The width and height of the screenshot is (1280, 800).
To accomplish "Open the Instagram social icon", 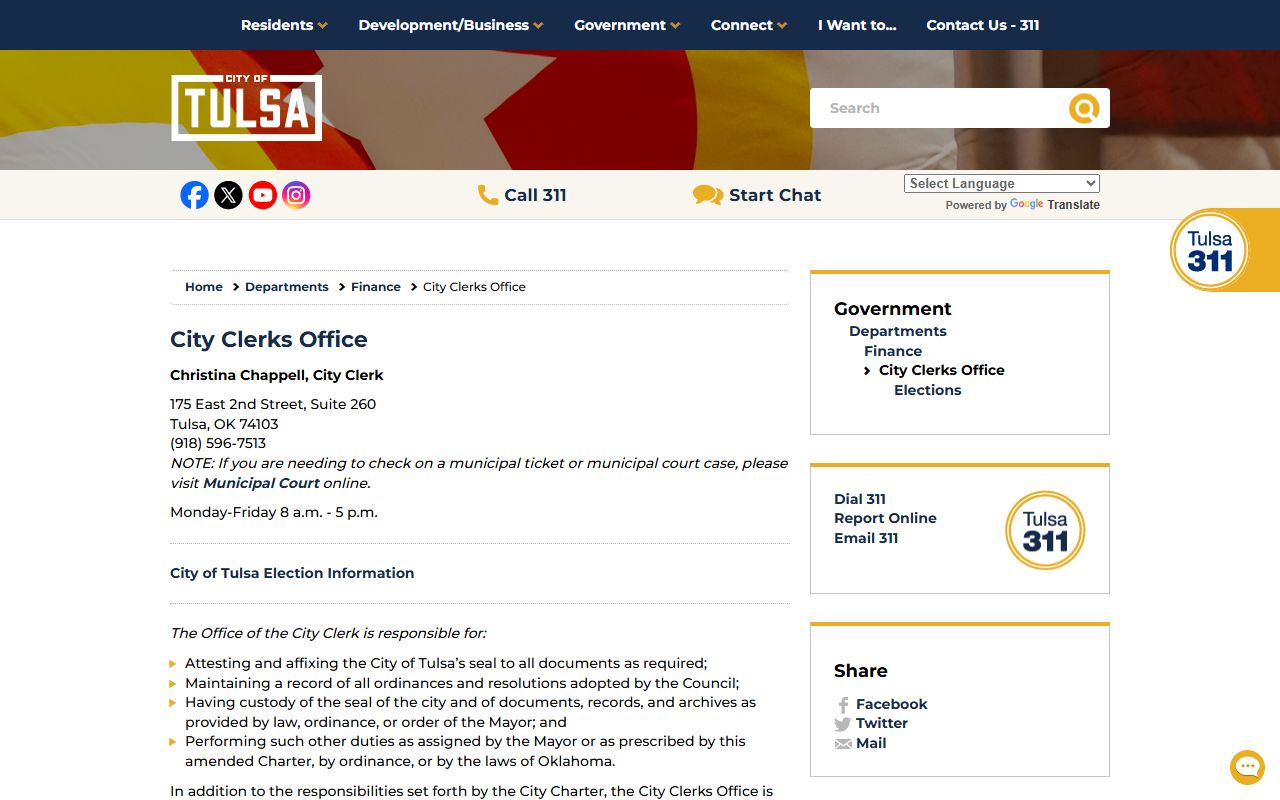I will coord(296,195).
